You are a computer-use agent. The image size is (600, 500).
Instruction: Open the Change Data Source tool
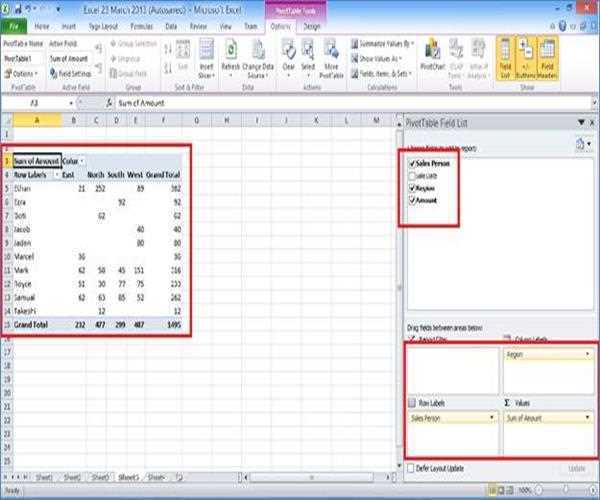(x=258, y=54)
